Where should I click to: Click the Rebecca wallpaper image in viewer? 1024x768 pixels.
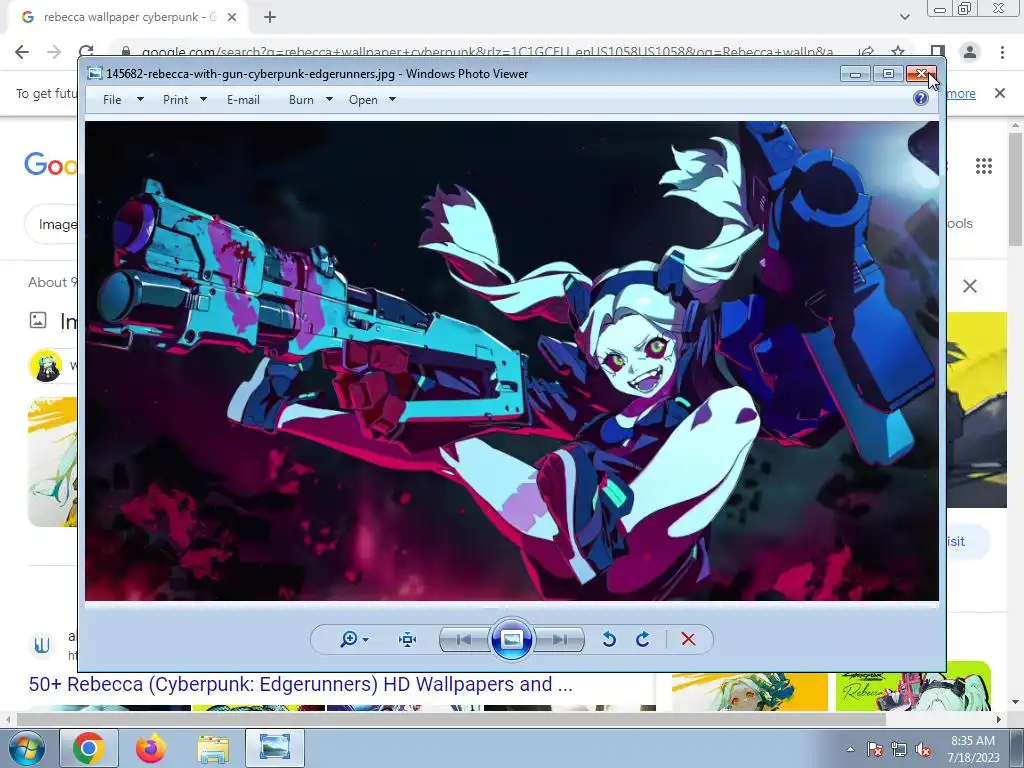[512, 360]
